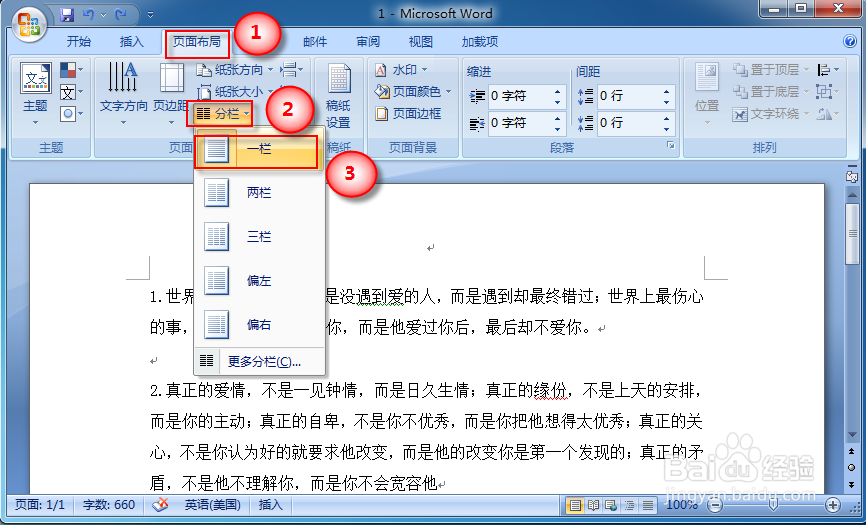Click the Word Help question mark icon

(x=850, y=41)
